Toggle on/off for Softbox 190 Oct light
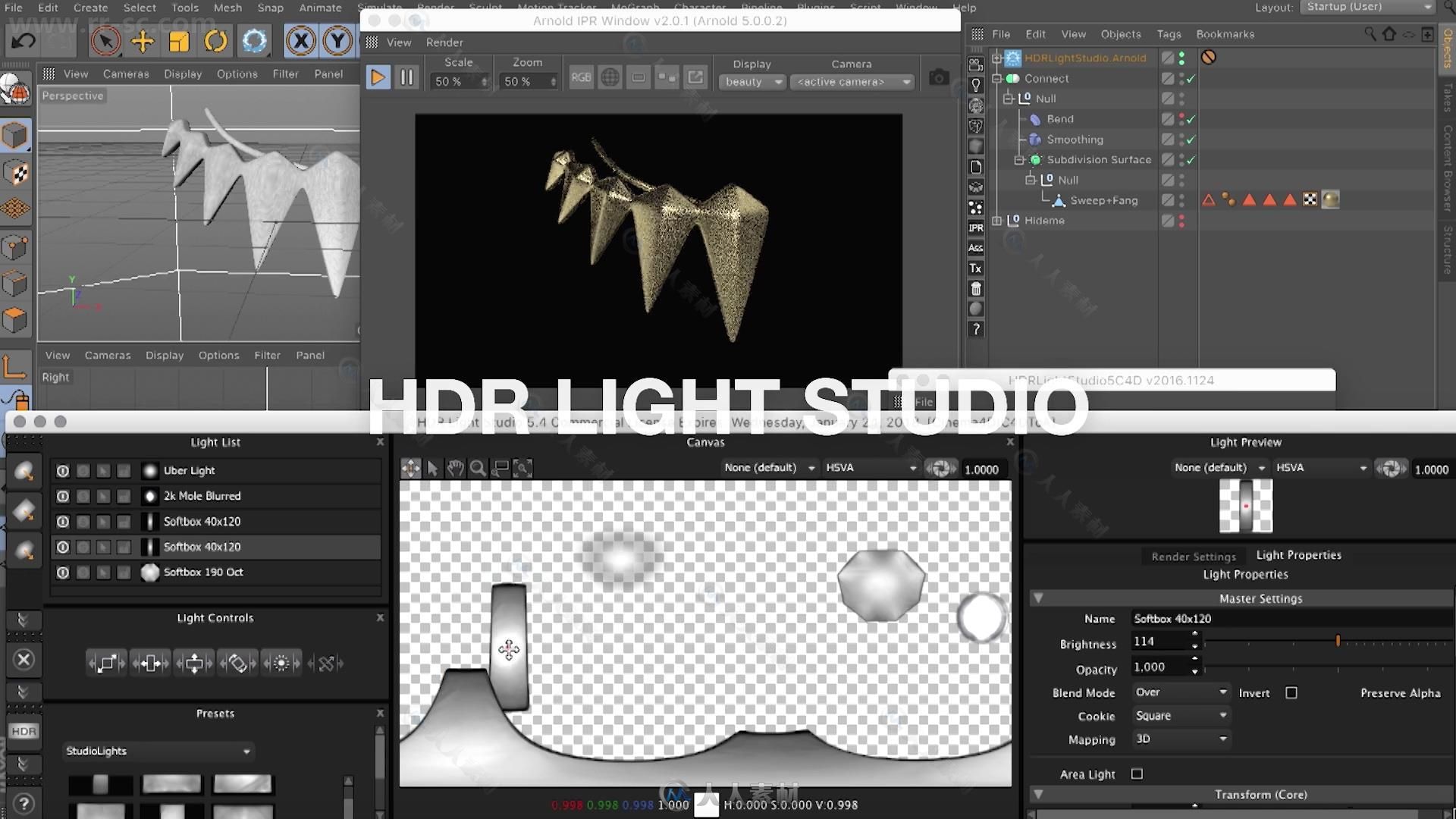 click(x=63, y=573)
